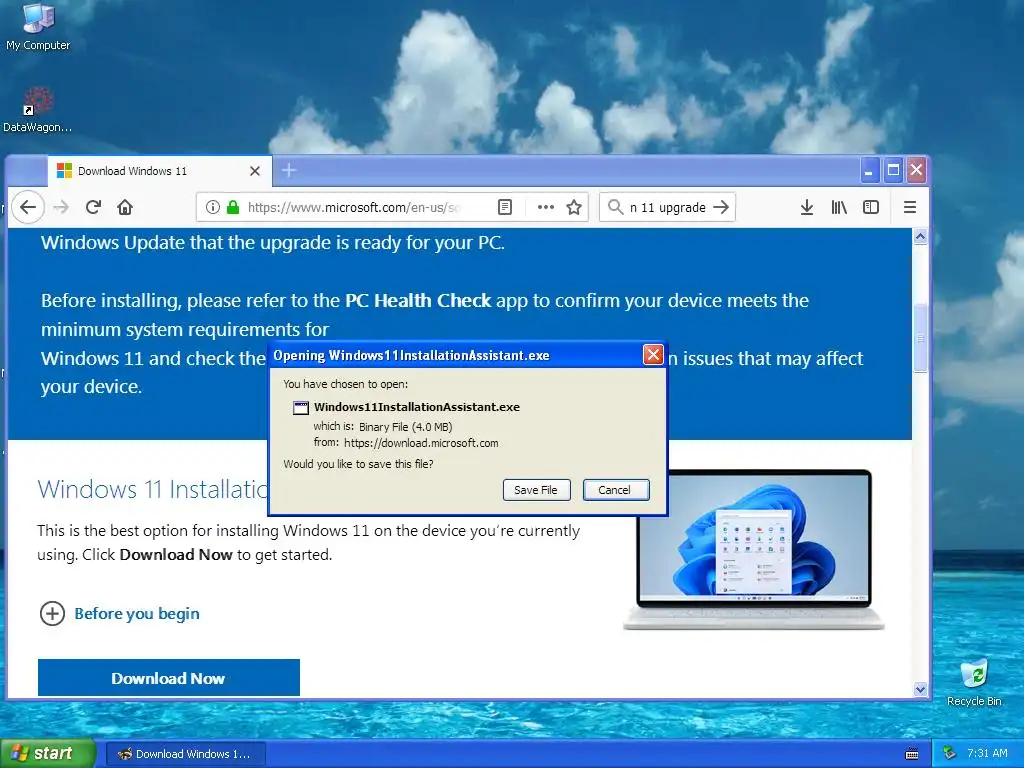
Task: Click Save File in the dialog
Action: pos(536,490)
